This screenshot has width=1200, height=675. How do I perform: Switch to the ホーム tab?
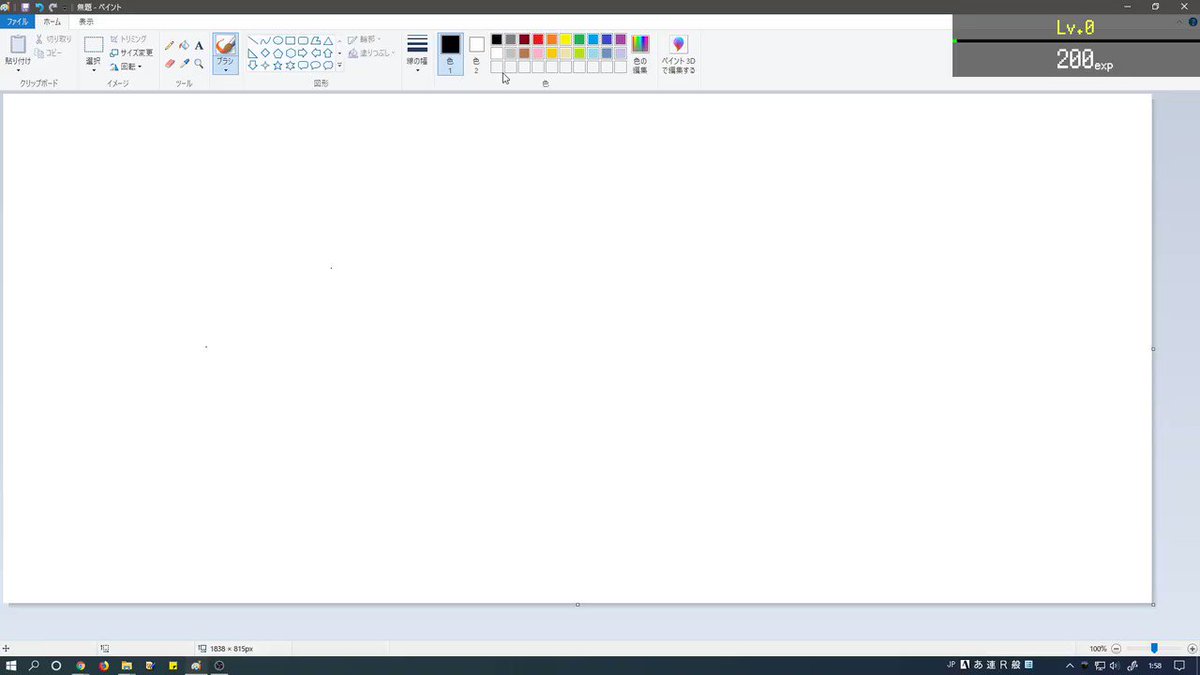tap(52, 21)
